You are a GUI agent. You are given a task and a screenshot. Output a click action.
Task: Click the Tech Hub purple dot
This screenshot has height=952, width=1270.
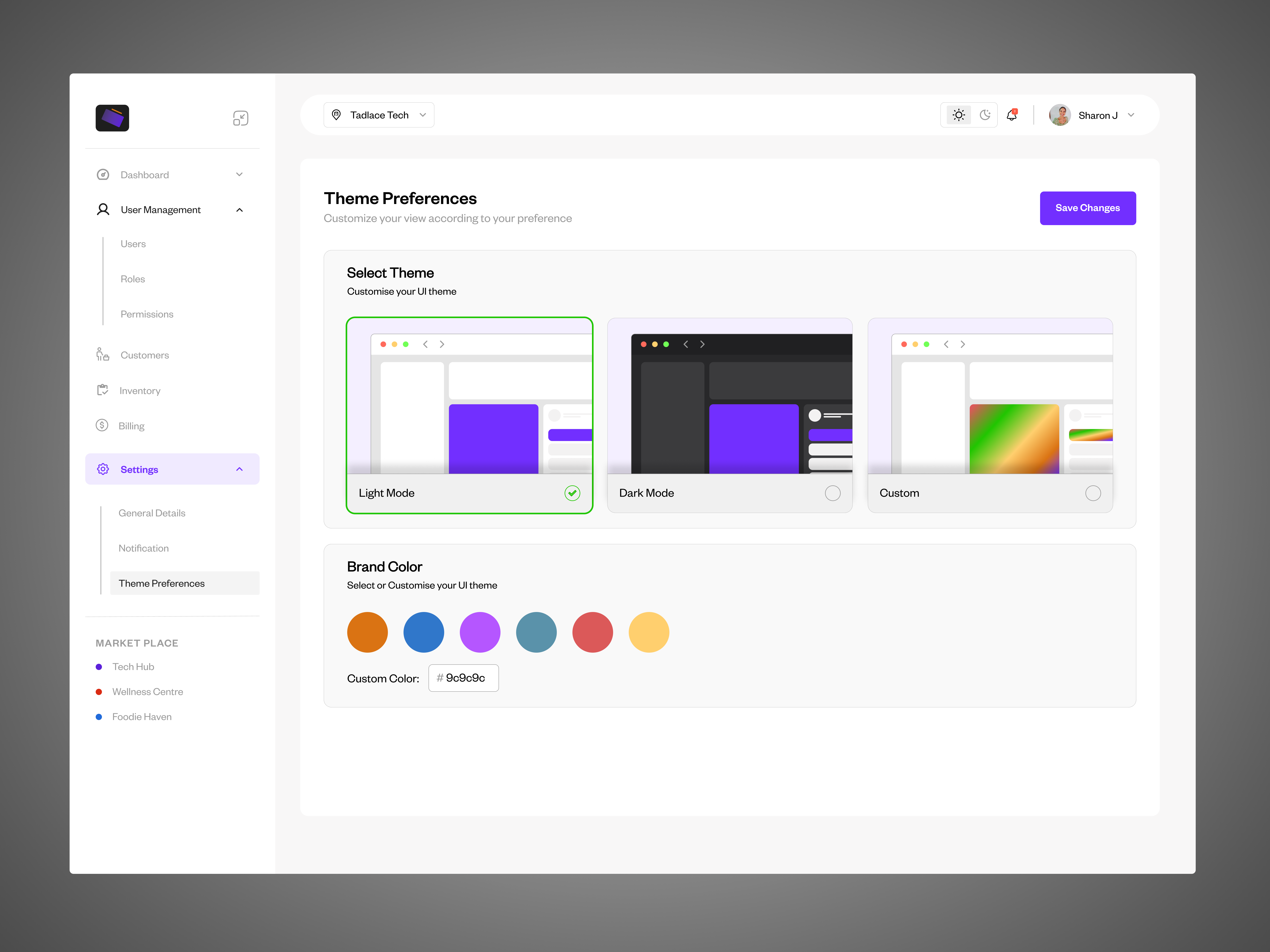99,667
